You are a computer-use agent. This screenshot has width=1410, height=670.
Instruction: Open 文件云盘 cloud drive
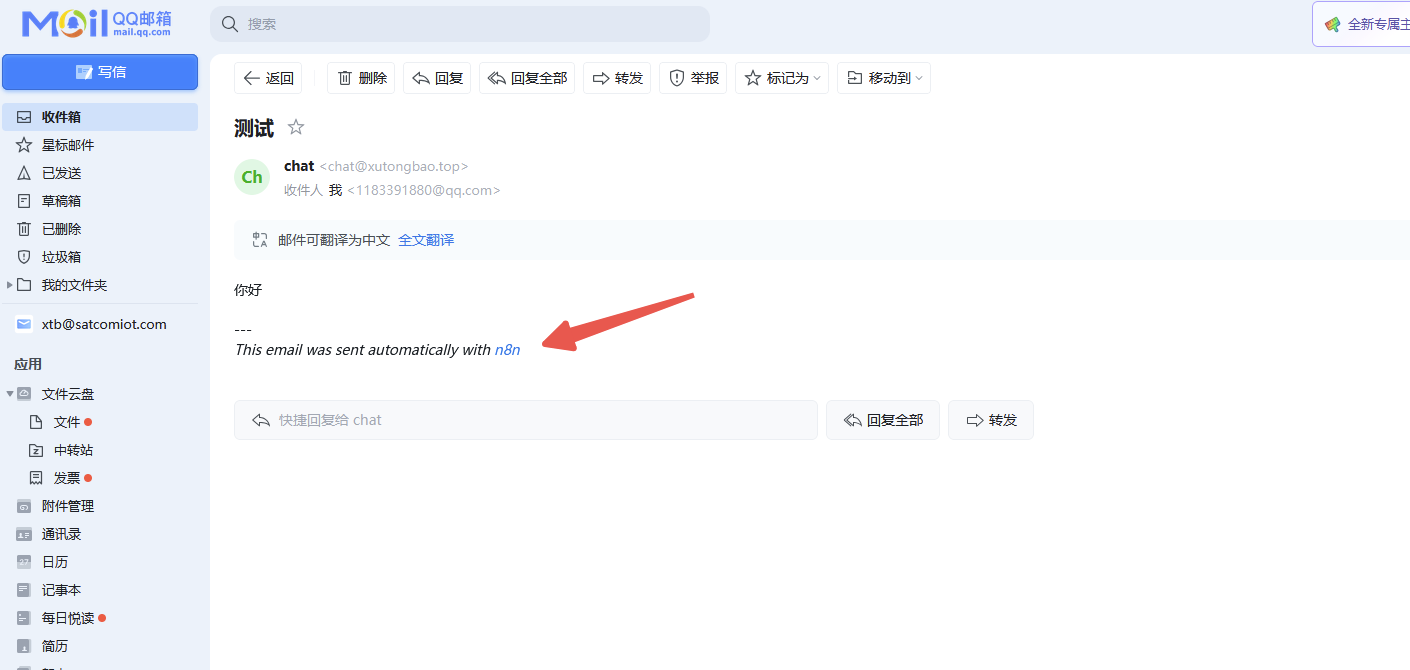pos(68,394)
